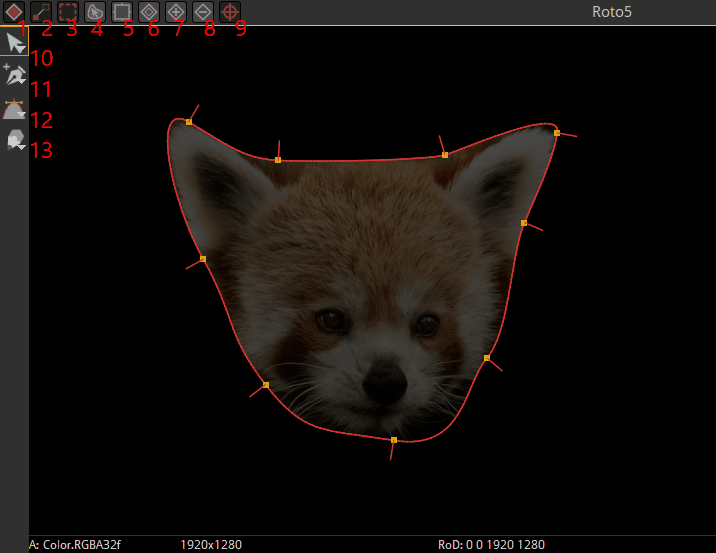This screenshot has height=553, width=716.
Task: Toggle the Feather link button
Action: [41, 12]
